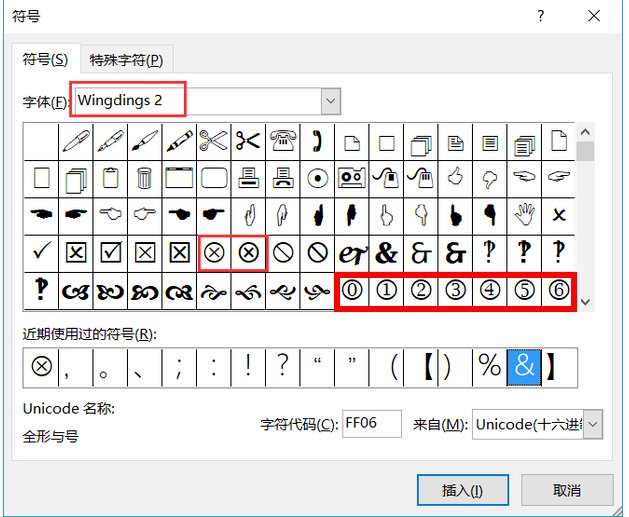Screen dimensions: 629x517
Task: Click the symbol grid scroll up arrow
Action: point(585,132)
